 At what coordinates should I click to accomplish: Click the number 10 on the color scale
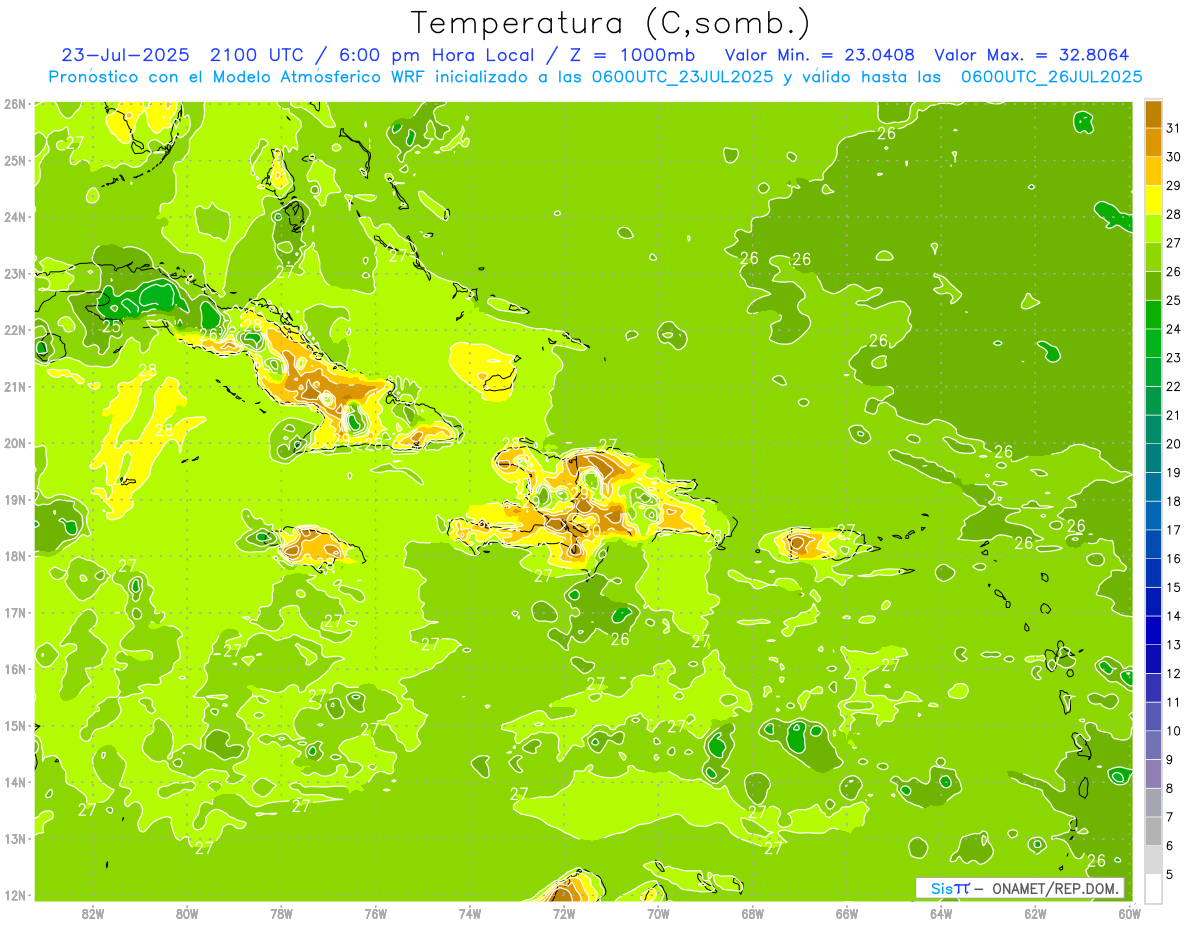(x=1172, y=731)
